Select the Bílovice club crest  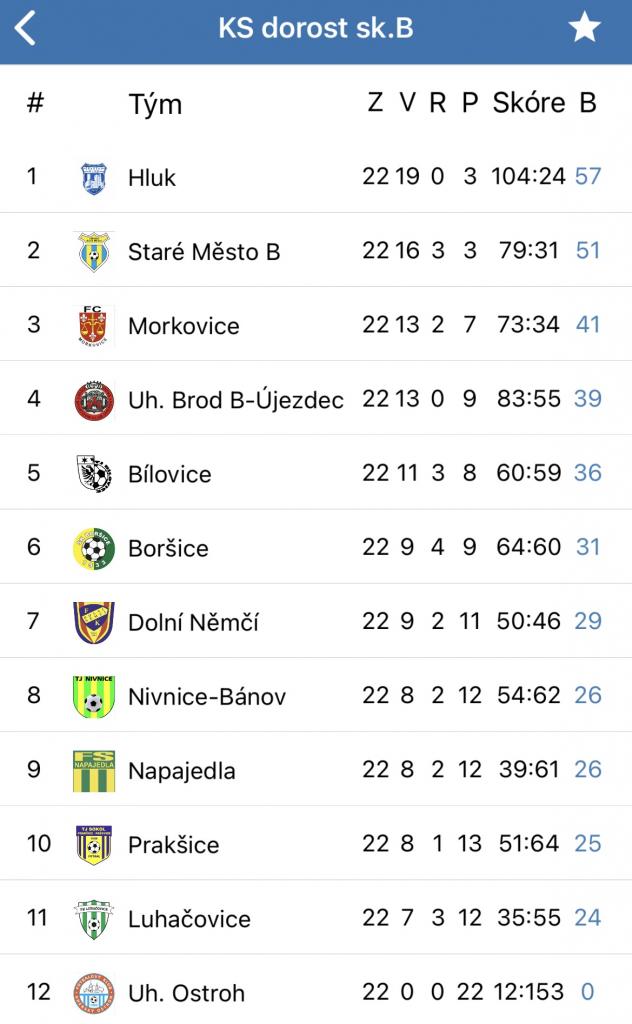coord(93,474)
